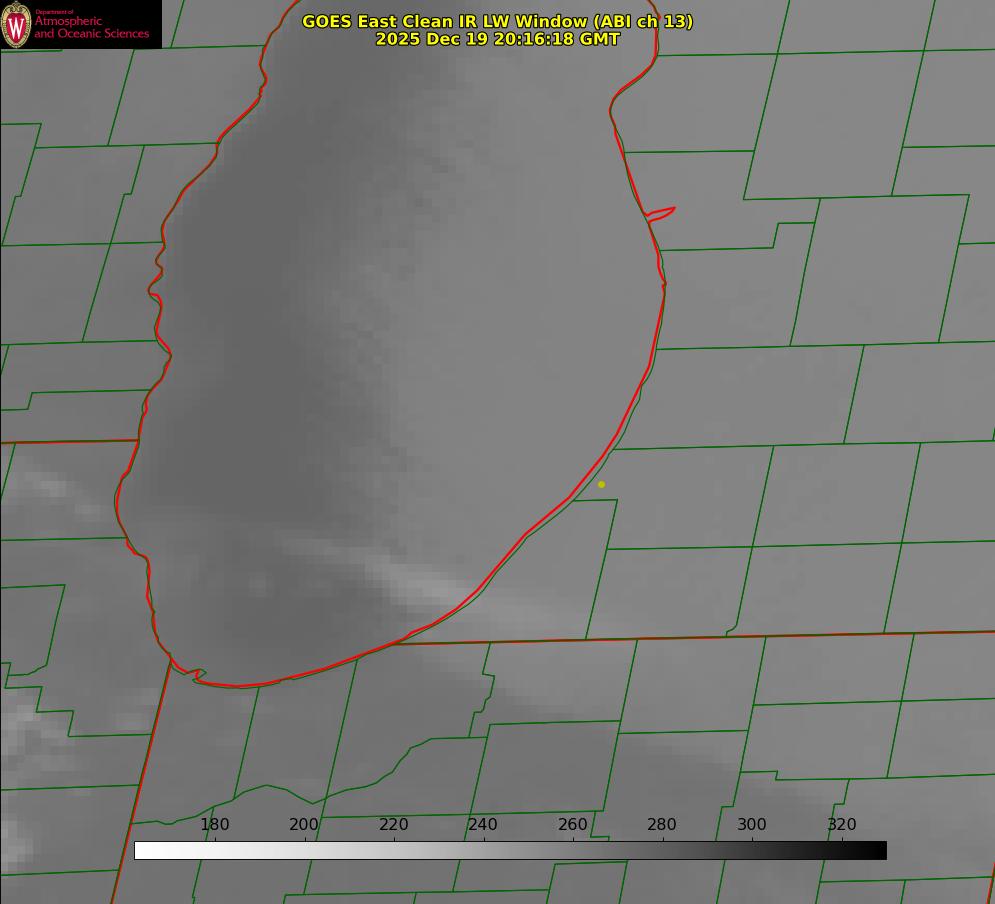Click the 180 label on the color scale

(214, 824)
